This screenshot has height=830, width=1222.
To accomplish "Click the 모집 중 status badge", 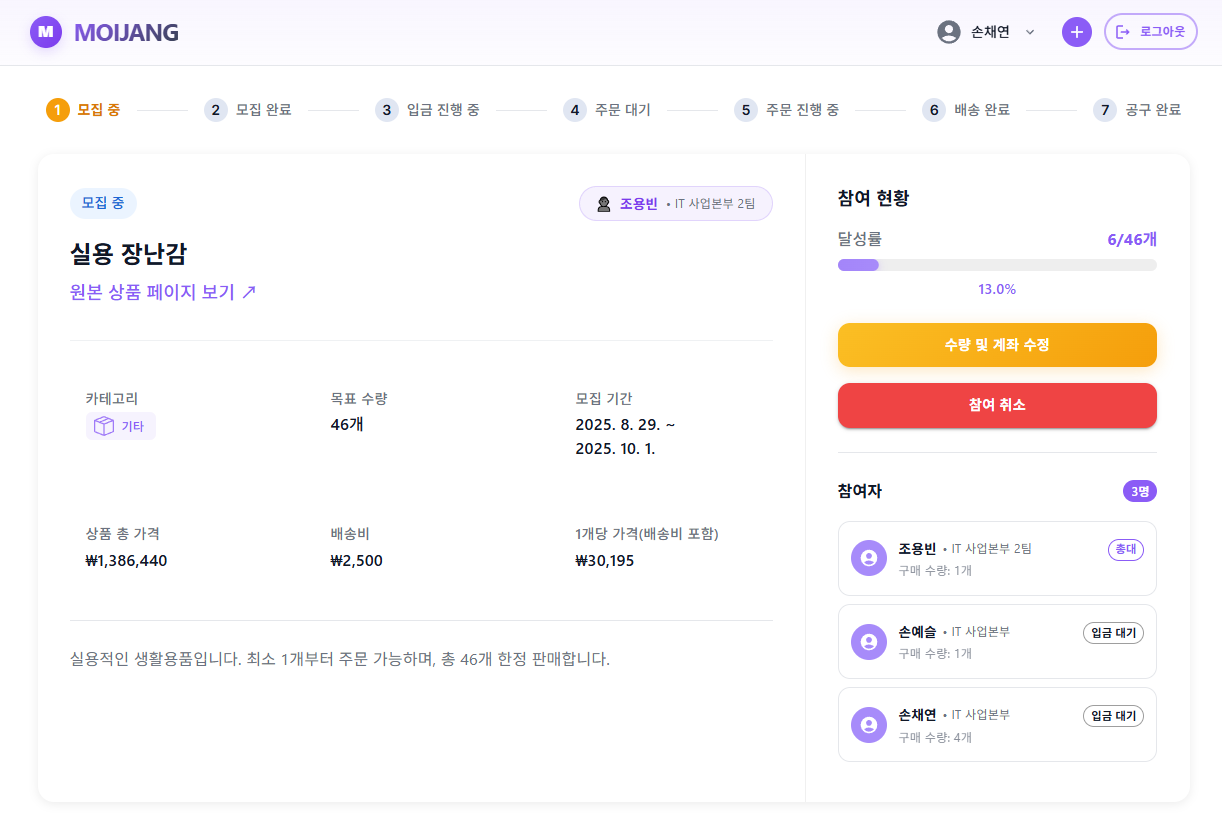I will [x=103, y=203].
